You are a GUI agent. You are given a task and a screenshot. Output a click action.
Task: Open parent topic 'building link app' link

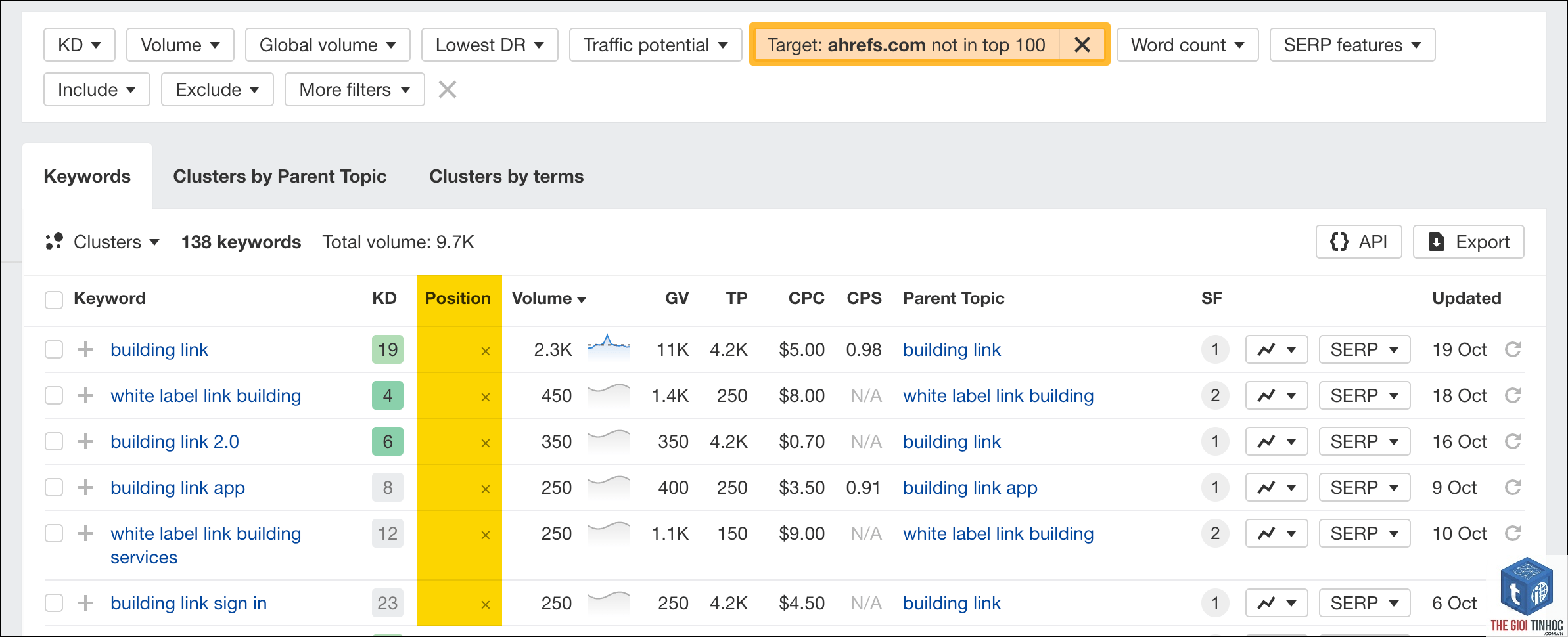pos(970,487)
